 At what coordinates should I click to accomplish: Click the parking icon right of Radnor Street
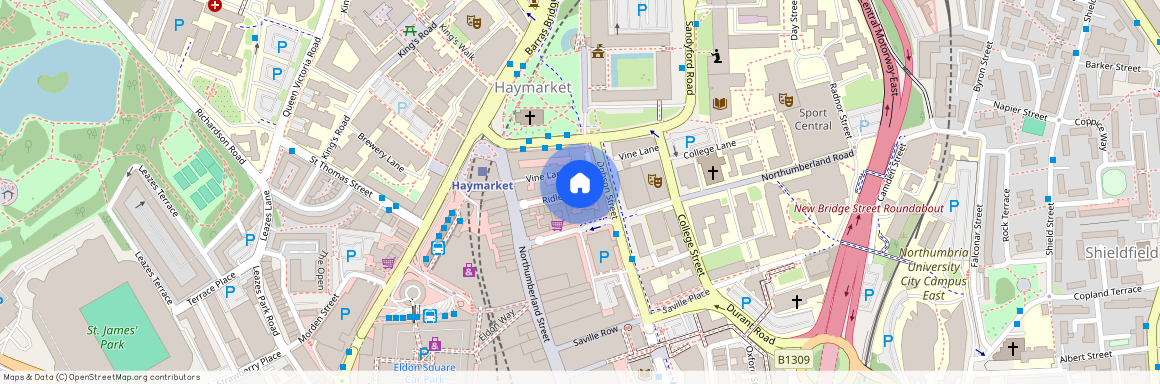pyautogui.click(x=864, y=125)
